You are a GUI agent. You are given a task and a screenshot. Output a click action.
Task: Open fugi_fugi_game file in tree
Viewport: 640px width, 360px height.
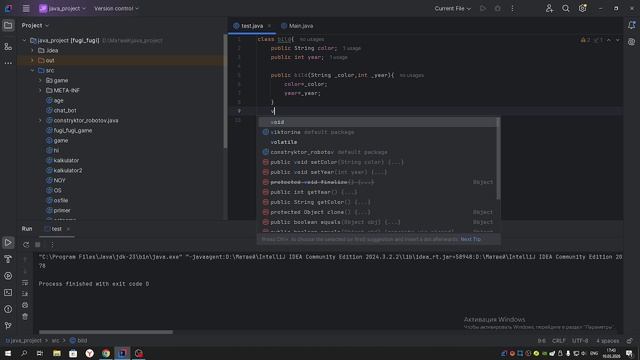click(x=73, y=131)
